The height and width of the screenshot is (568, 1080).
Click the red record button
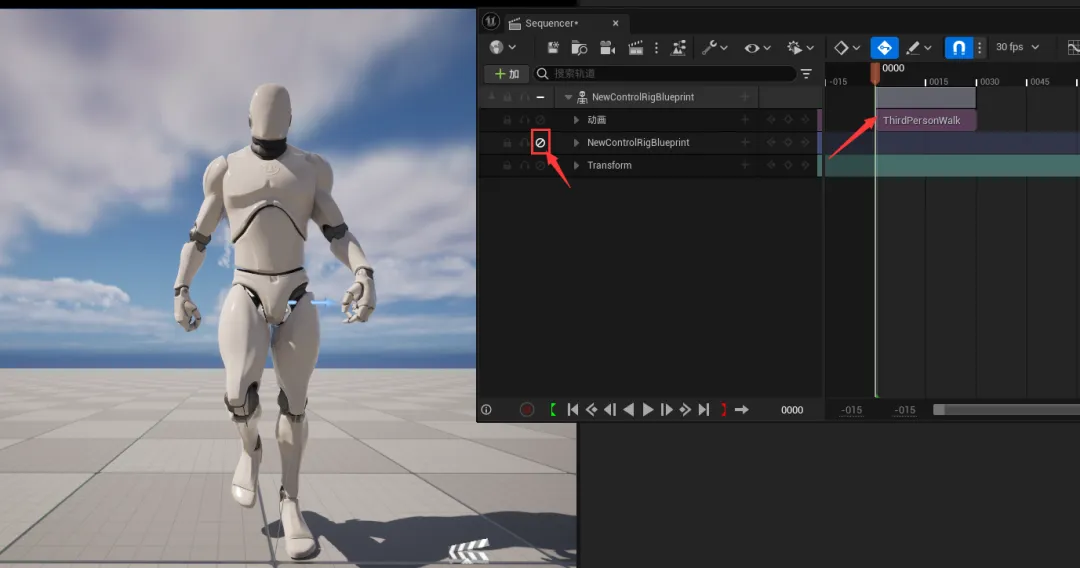[526, 410]
